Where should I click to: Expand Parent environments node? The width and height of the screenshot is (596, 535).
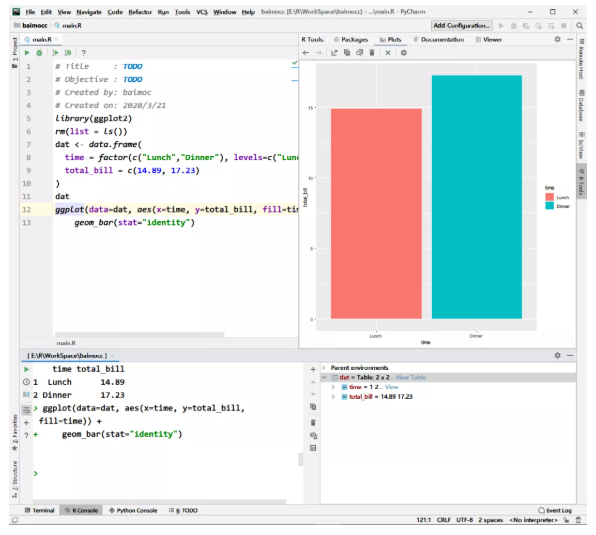pos(324,368)
